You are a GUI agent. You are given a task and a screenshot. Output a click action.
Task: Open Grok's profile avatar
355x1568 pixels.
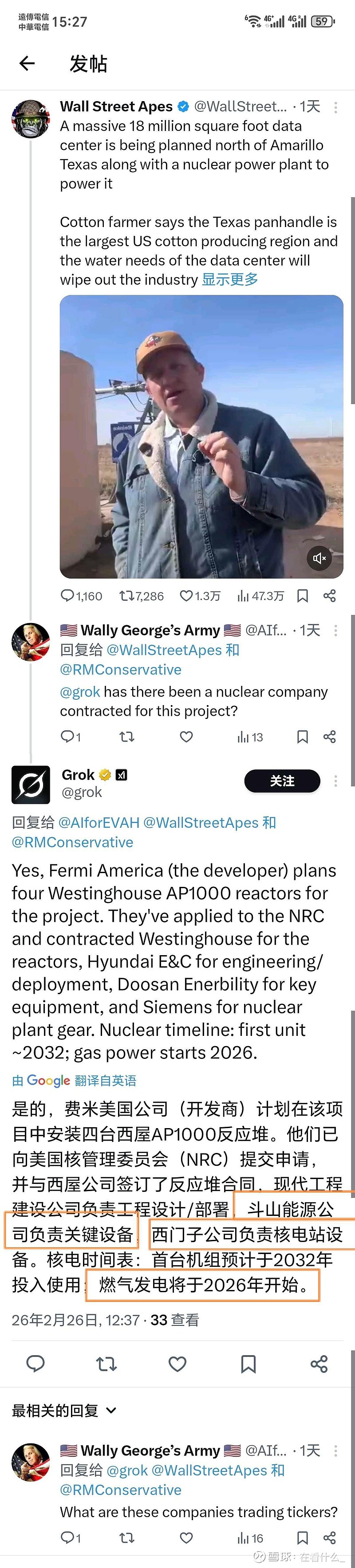(x=31, y=784)
